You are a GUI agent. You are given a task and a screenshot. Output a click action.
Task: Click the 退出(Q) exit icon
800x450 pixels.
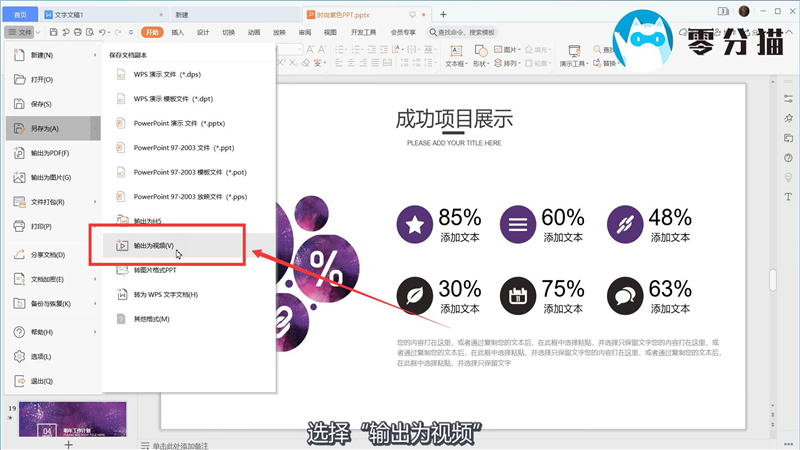coord(18,381)
